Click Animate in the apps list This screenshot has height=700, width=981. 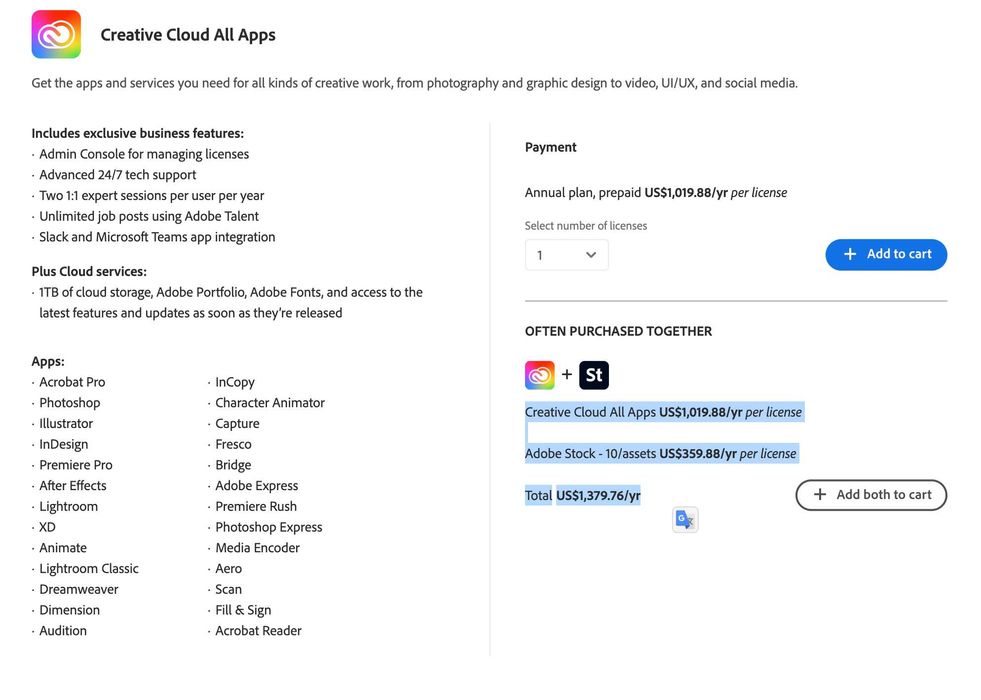[63, 547]
